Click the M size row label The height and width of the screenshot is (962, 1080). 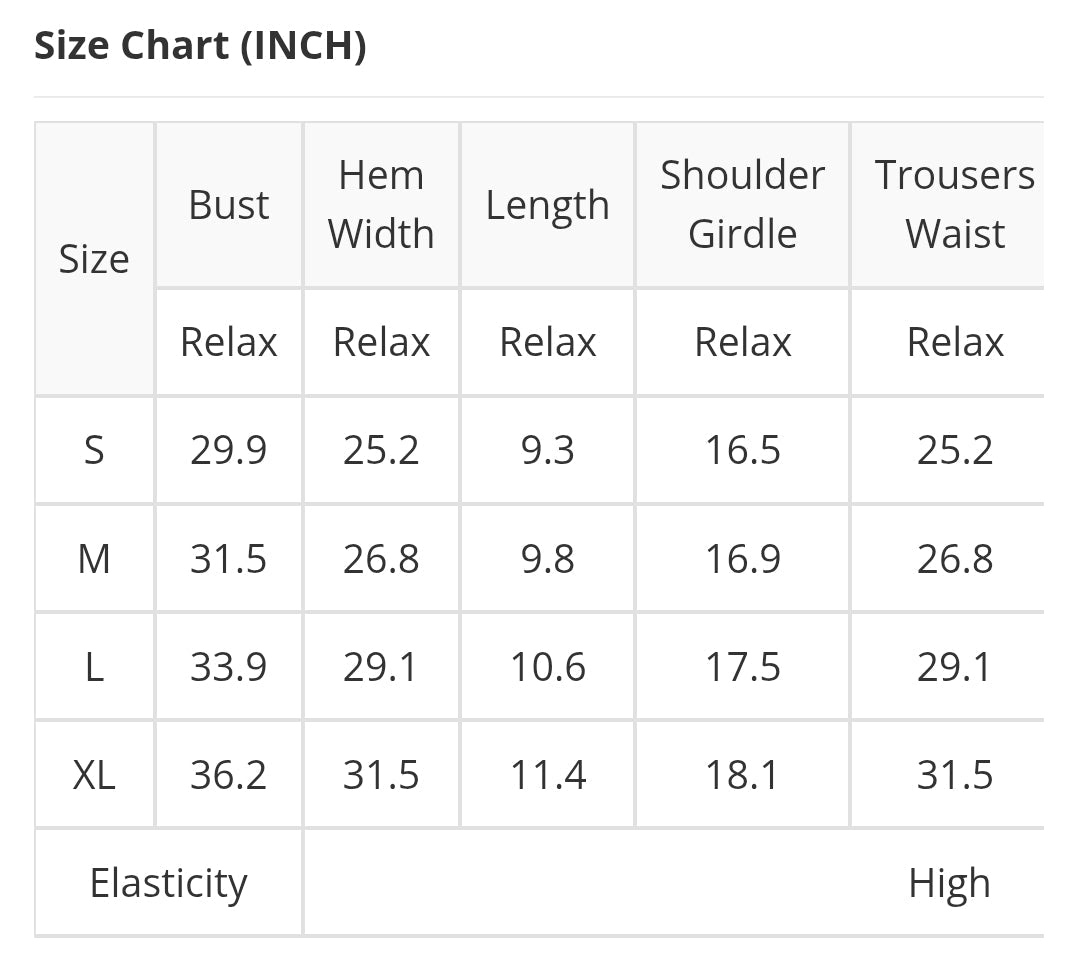(94, 559)
